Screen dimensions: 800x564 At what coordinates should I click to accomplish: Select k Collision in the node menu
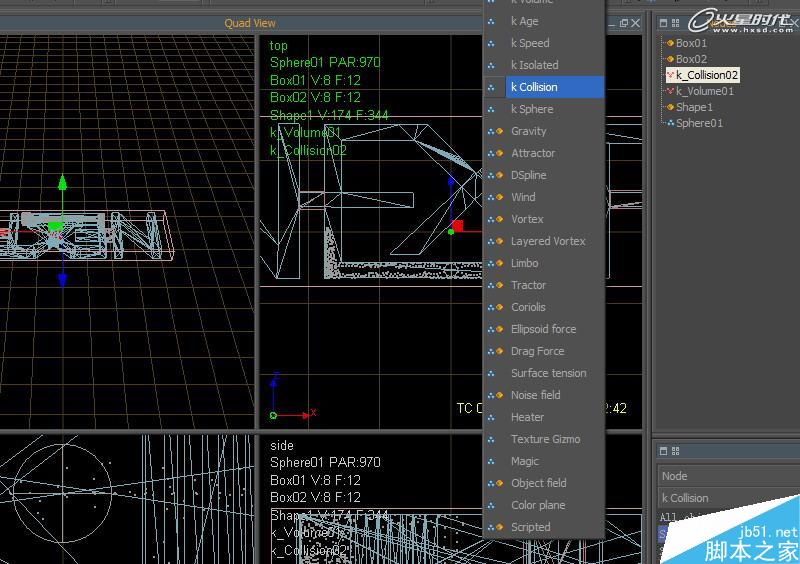click(x=534, y=87)
